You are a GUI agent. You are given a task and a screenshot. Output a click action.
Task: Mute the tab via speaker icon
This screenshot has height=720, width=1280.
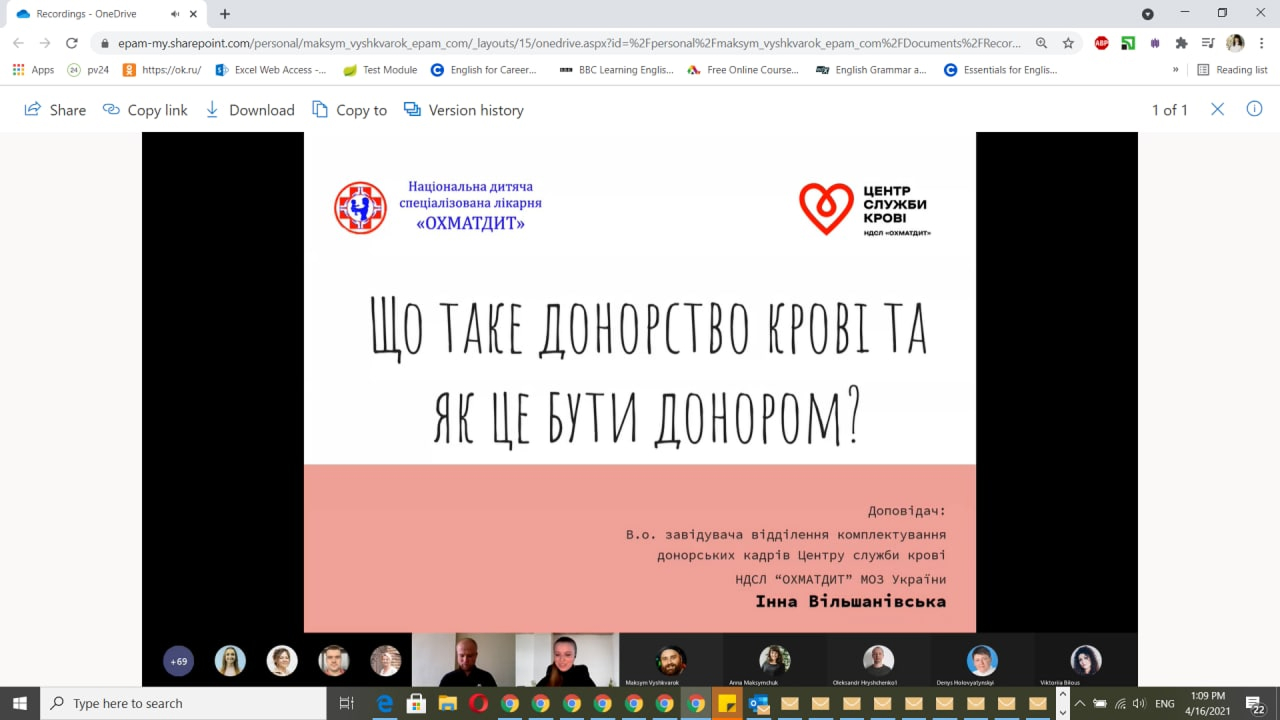click(x=176, y=14)
